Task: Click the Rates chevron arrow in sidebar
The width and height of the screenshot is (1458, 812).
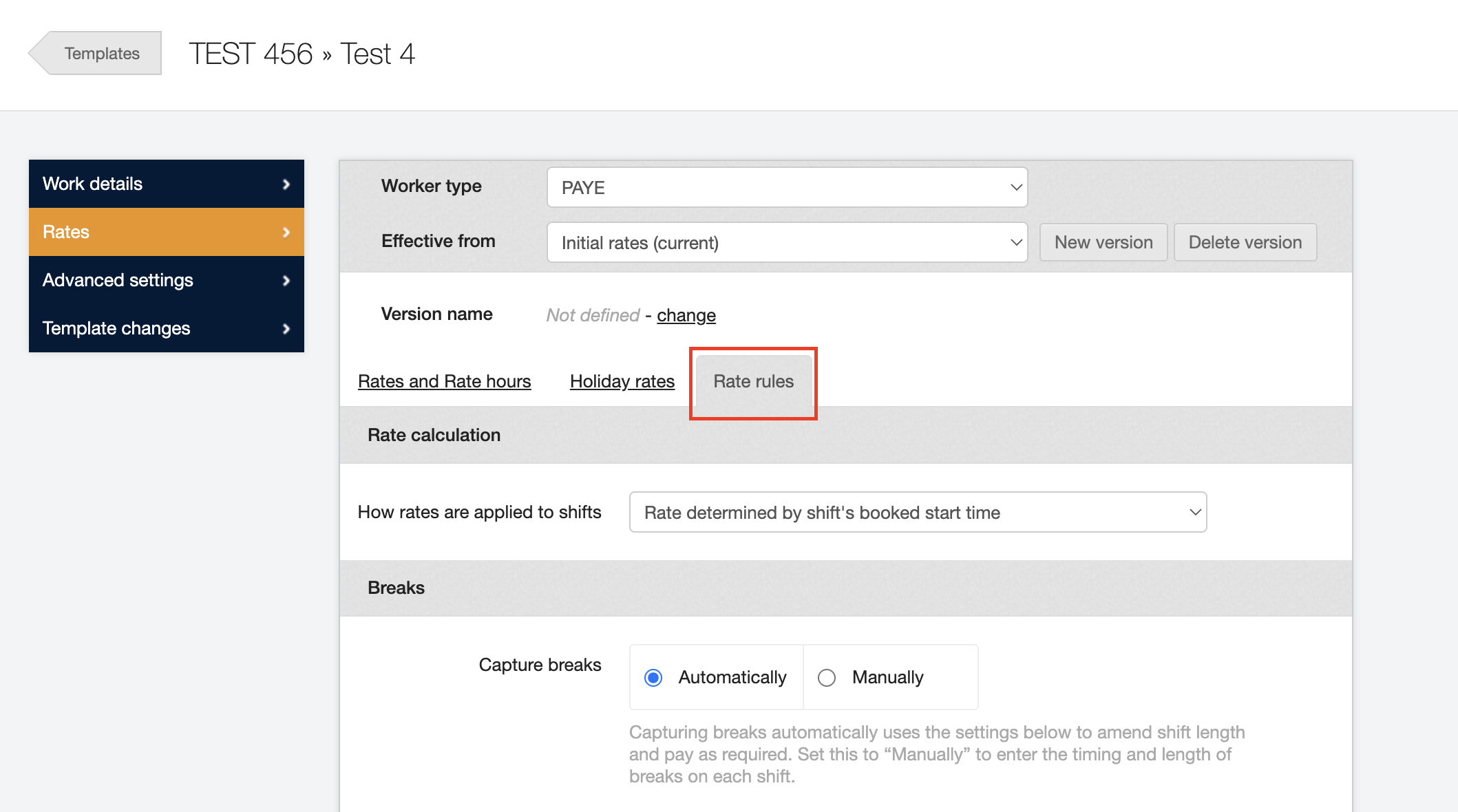Action: click(286, 232)
